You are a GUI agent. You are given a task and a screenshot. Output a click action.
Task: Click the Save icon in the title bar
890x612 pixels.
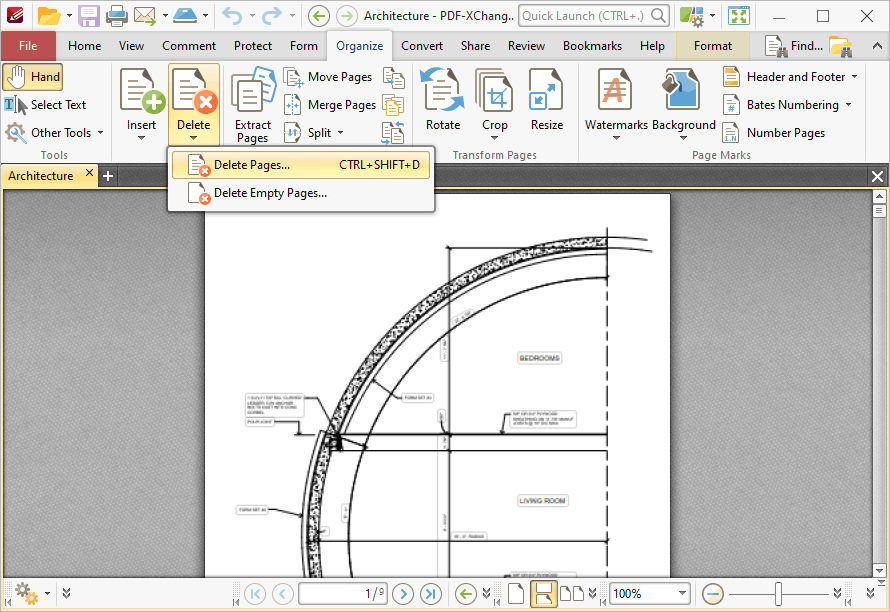click(x=89, y=16)
